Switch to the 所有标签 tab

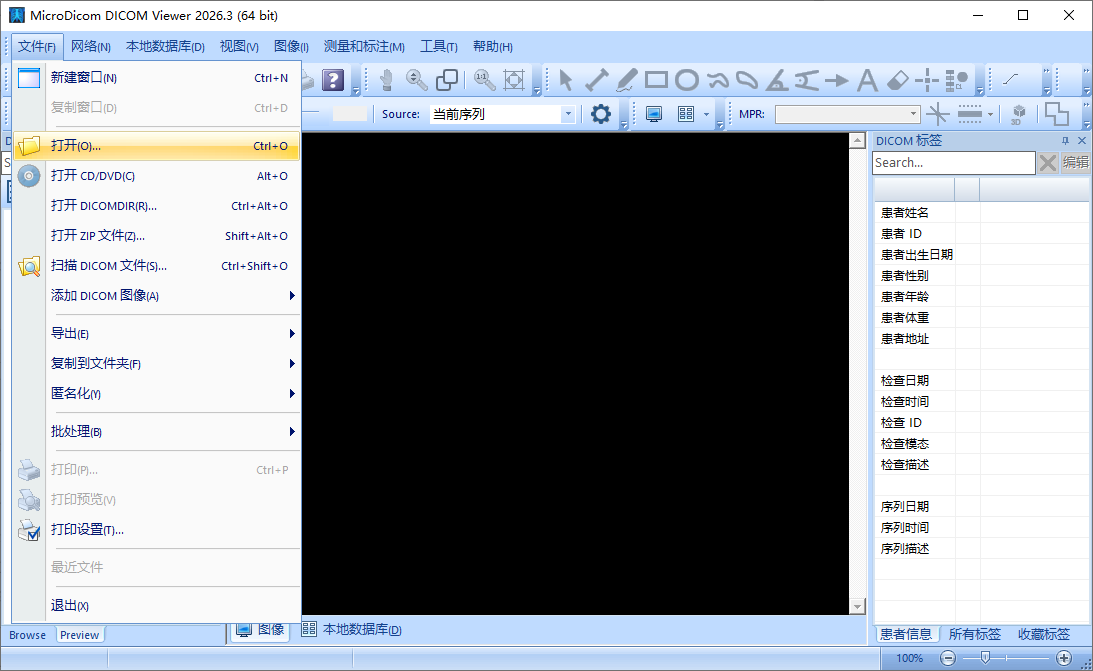click(x=974, y=634)
